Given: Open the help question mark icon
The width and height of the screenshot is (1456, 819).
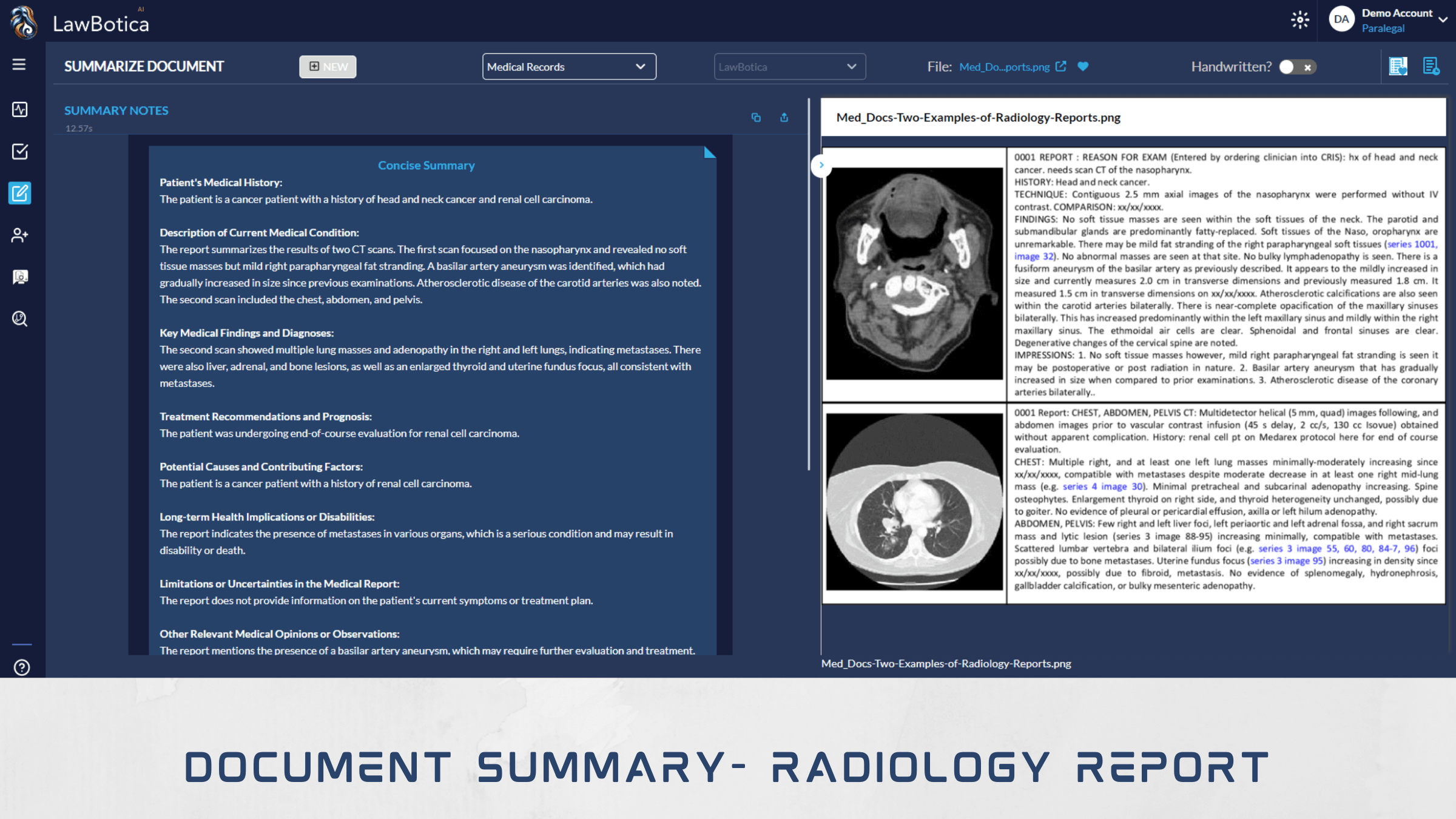Looking at the screenshot, I should point(22,667).
